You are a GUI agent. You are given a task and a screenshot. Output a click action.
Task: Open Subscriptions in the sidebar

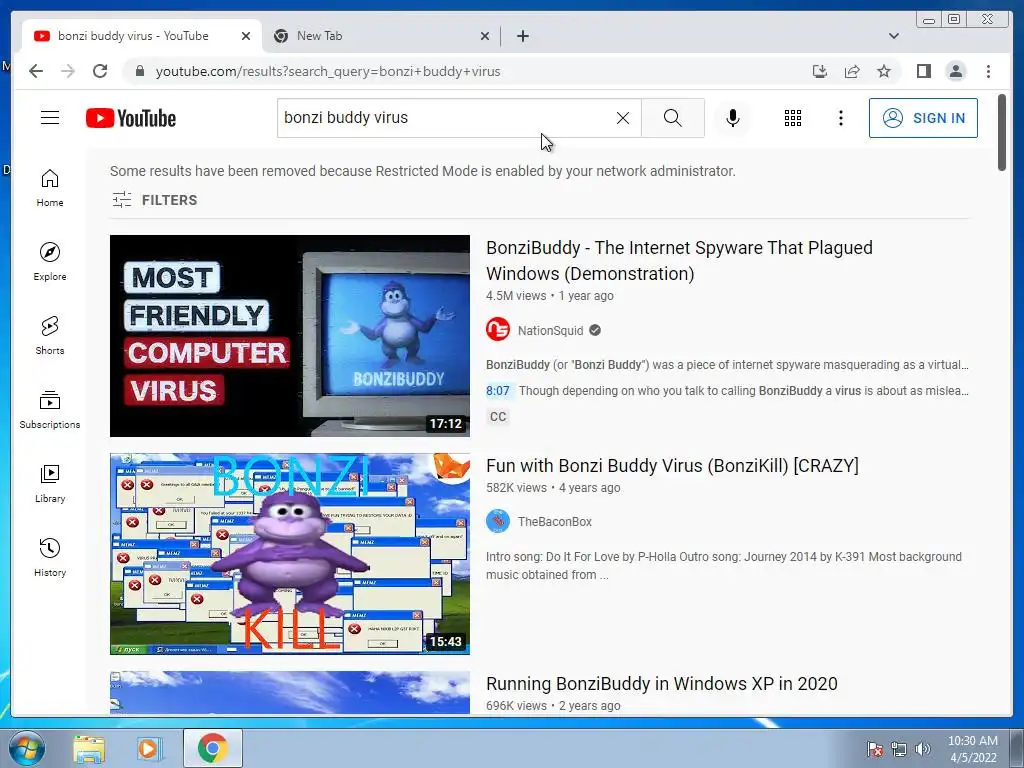(x=50, y=409)
